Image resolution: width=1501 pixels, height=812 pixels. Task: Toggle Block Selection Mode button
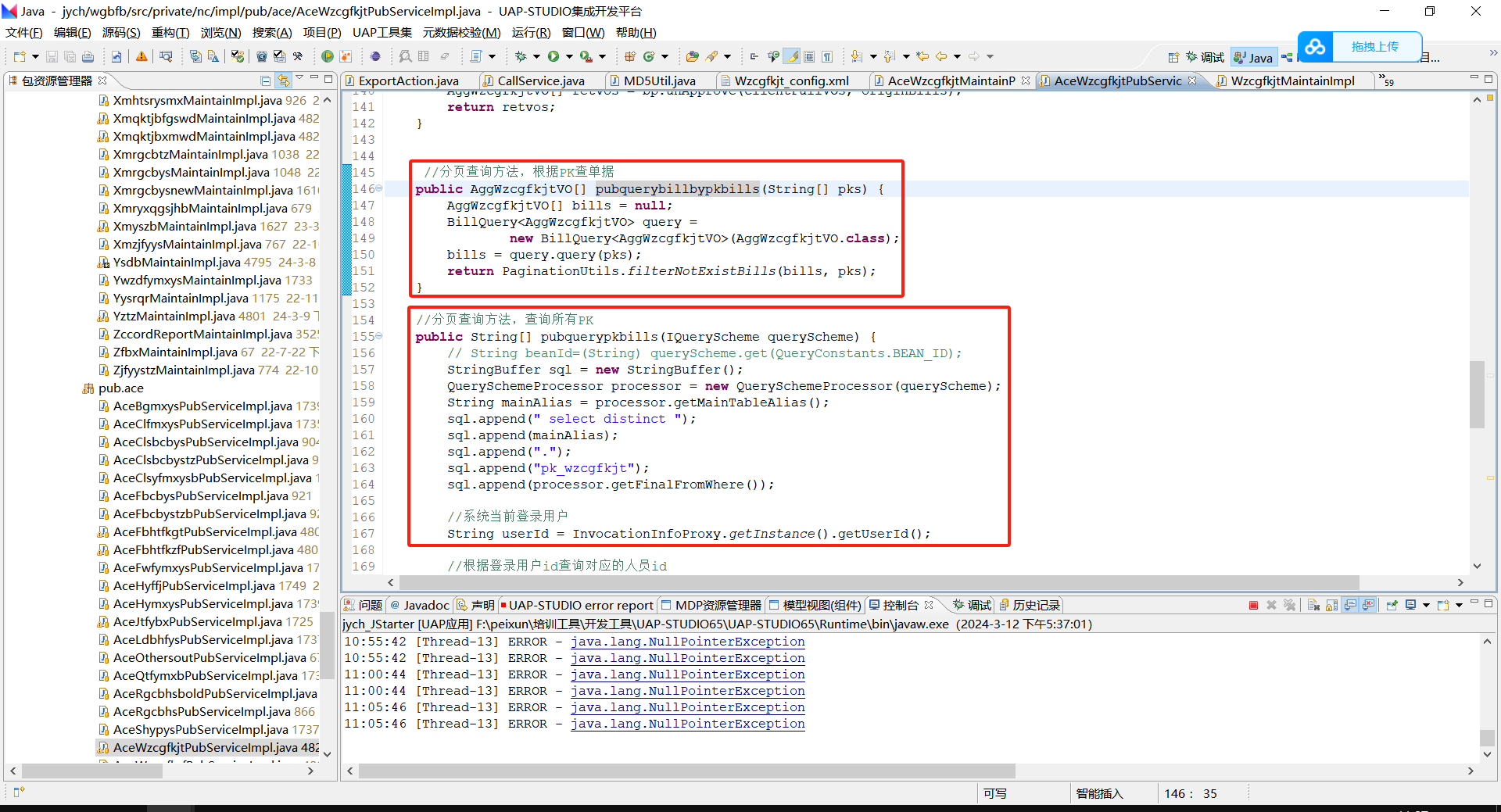[809, 56]
